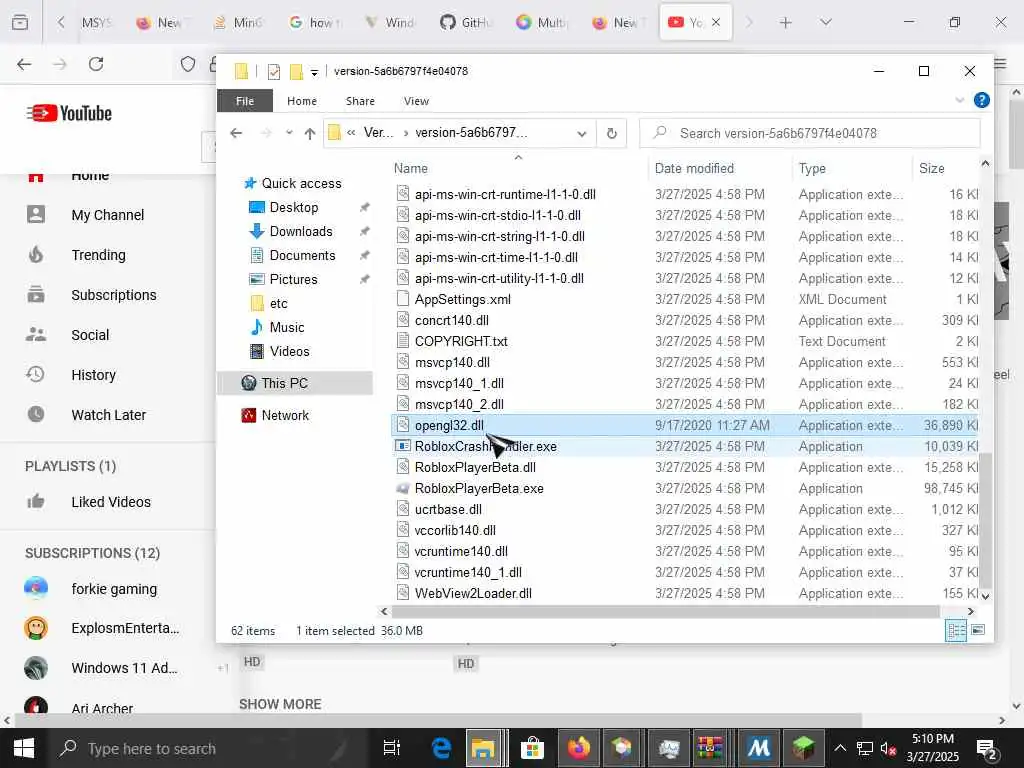Open History in YouTube sidebar

[x=93, y=375]
